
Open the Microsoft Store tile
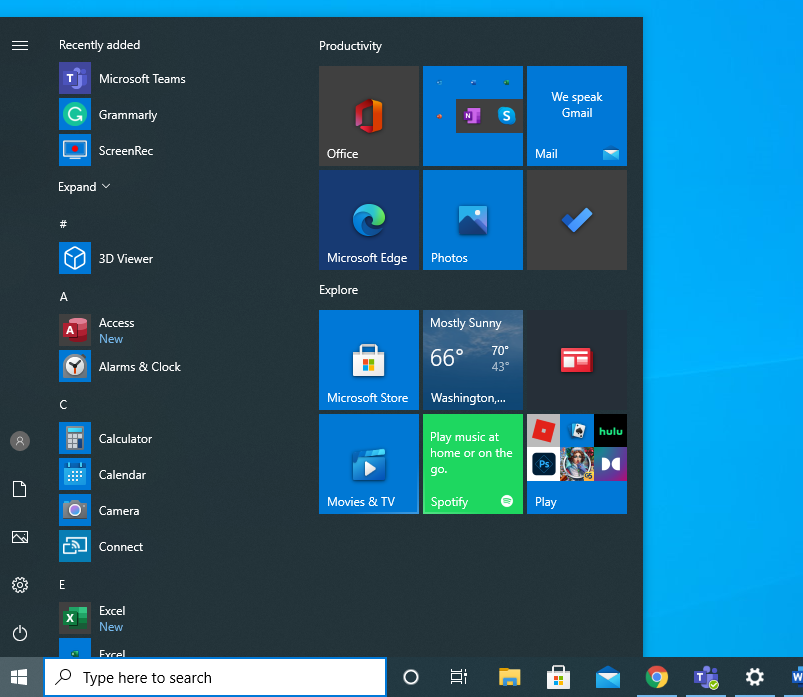coord(369,360)
